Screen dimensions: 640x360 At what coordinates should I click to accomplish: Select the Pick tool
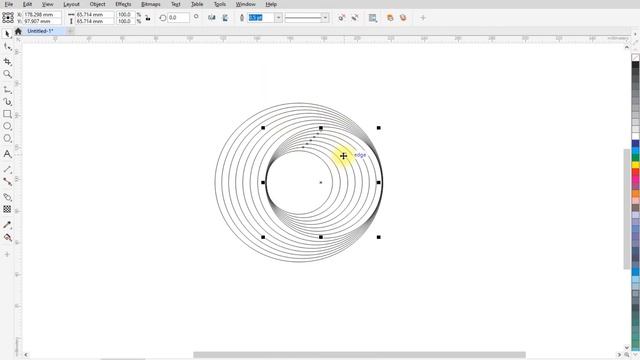point(7,34)
